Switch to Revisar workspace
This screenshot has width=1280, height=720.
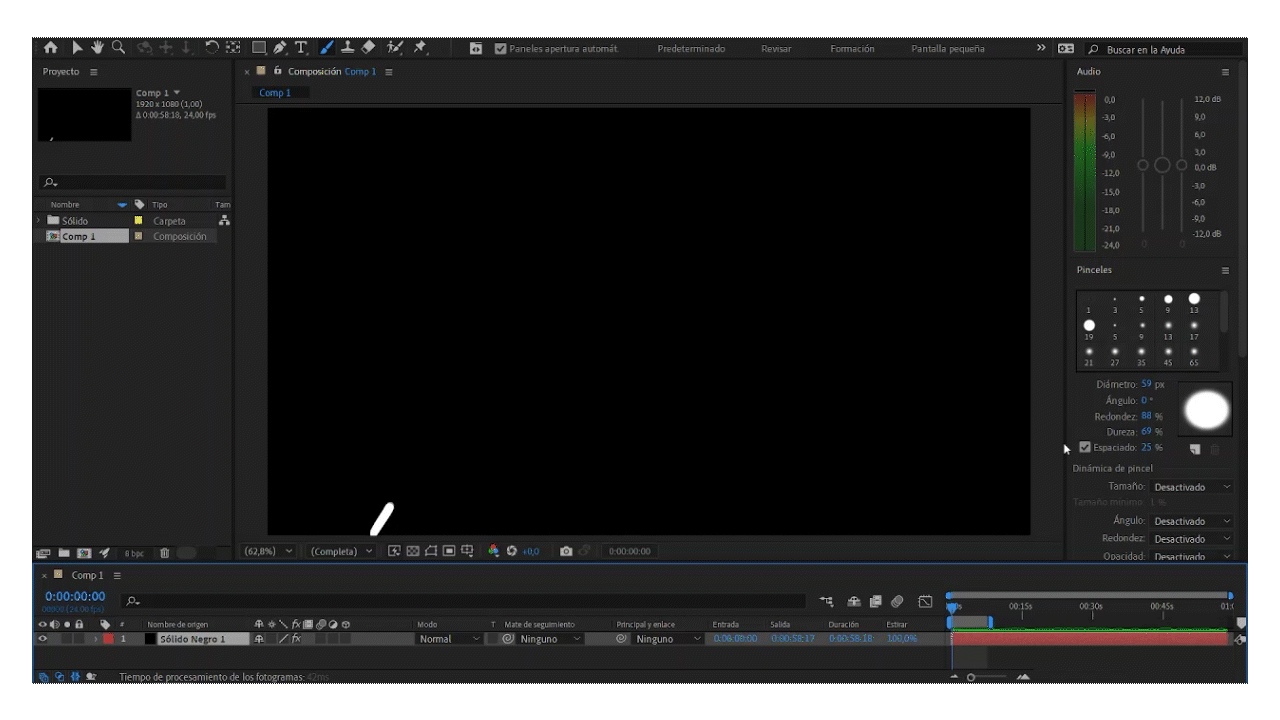pos(776,48)
